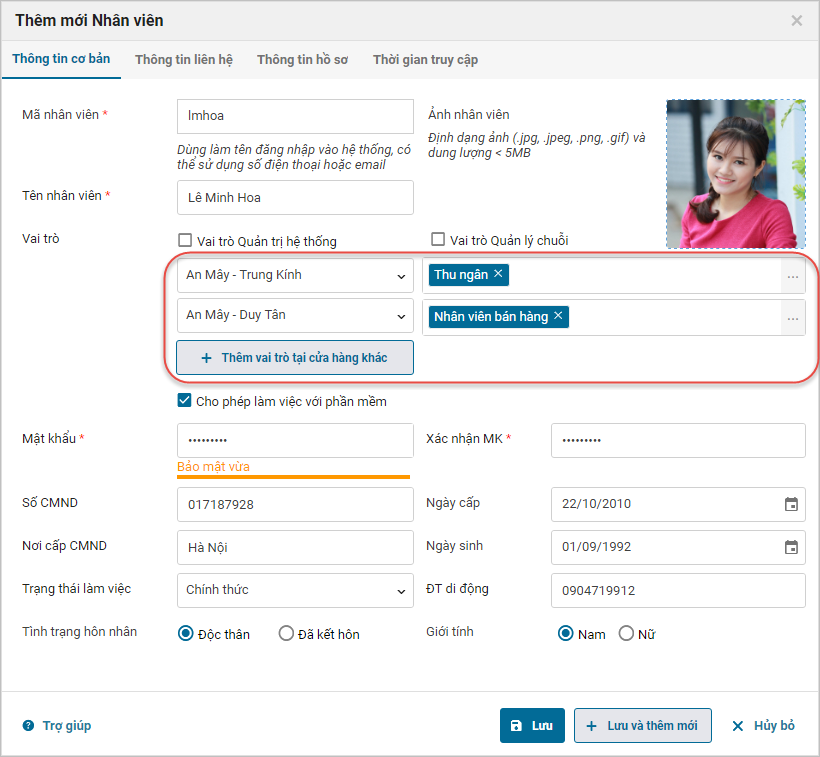Image resolution: width=820 pixels, height=757 pixels.
Task: Close the Thêm mới Nhân viên dialog
Action: tap(796, 20)
